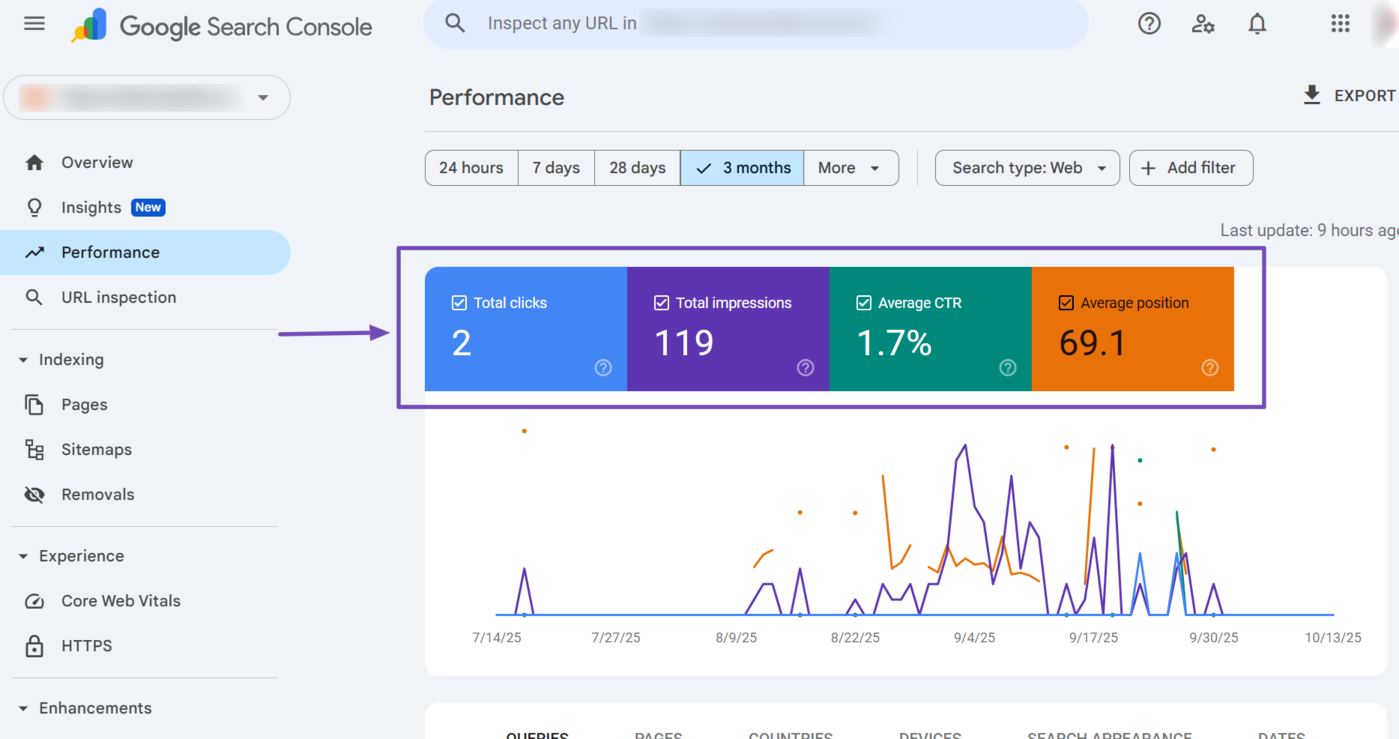Open the Search type: Web dropdown
The width and height of the screenshot is (1399, 739).
coord(1026,168)
